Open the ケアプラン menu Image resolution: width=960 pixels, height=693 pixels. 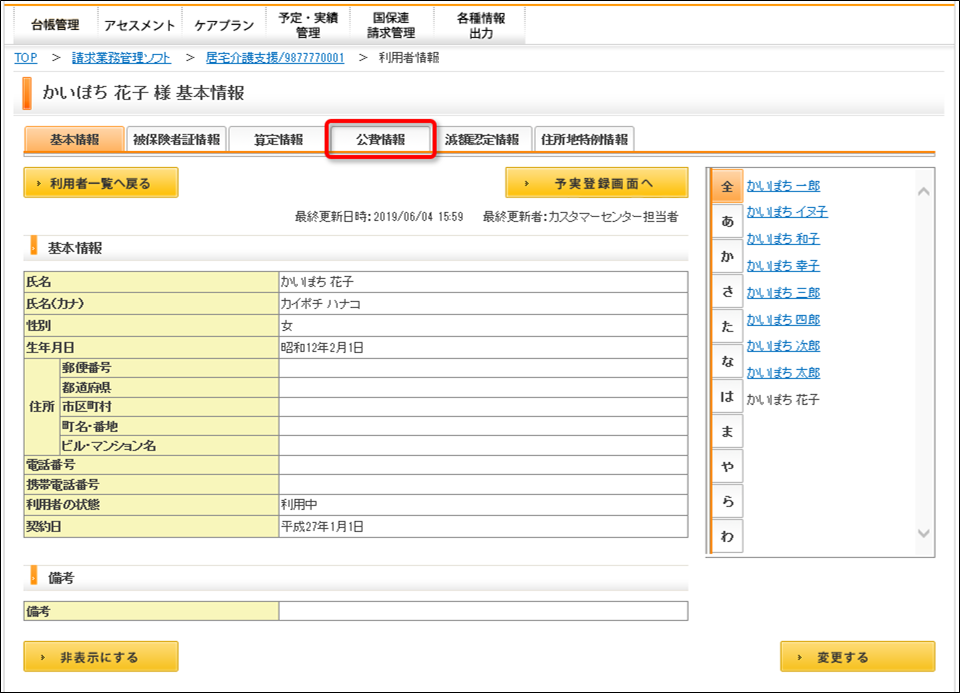point(224,25)
